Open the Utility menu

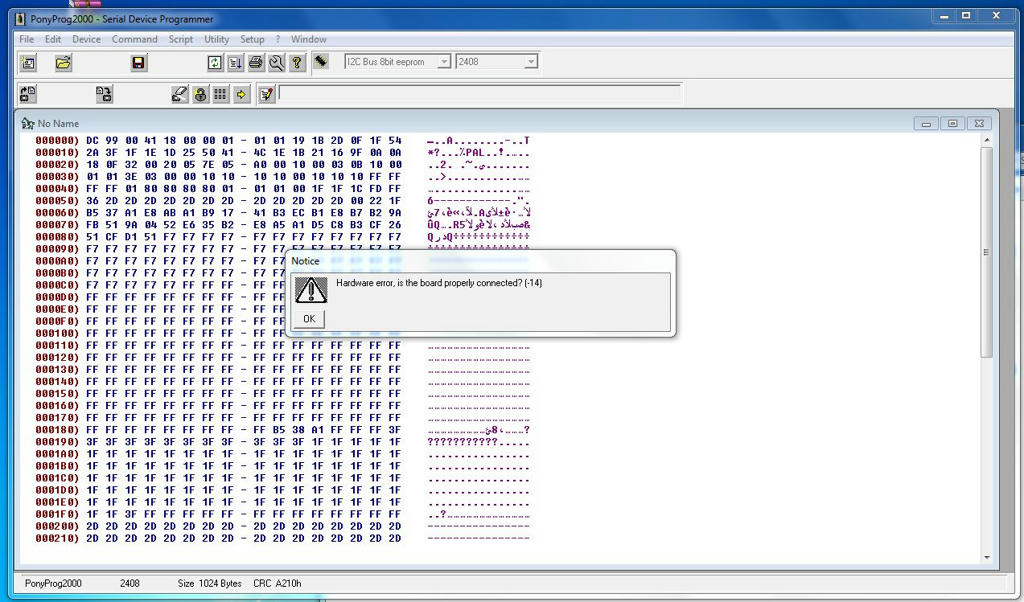pyautogui.click(x=217, y=39)
